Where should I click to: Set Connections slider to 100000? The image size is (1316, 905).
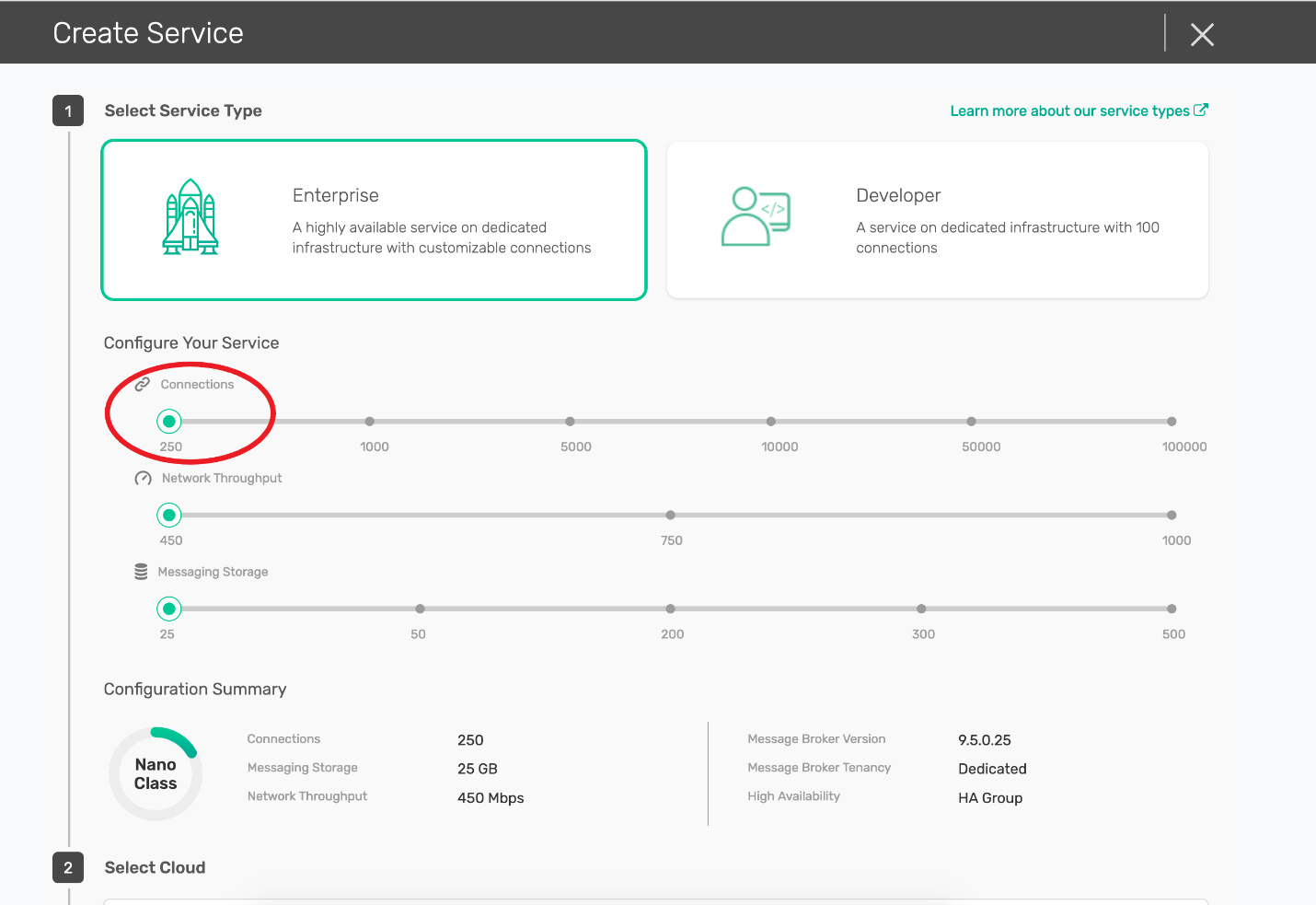pos(1172,422)
